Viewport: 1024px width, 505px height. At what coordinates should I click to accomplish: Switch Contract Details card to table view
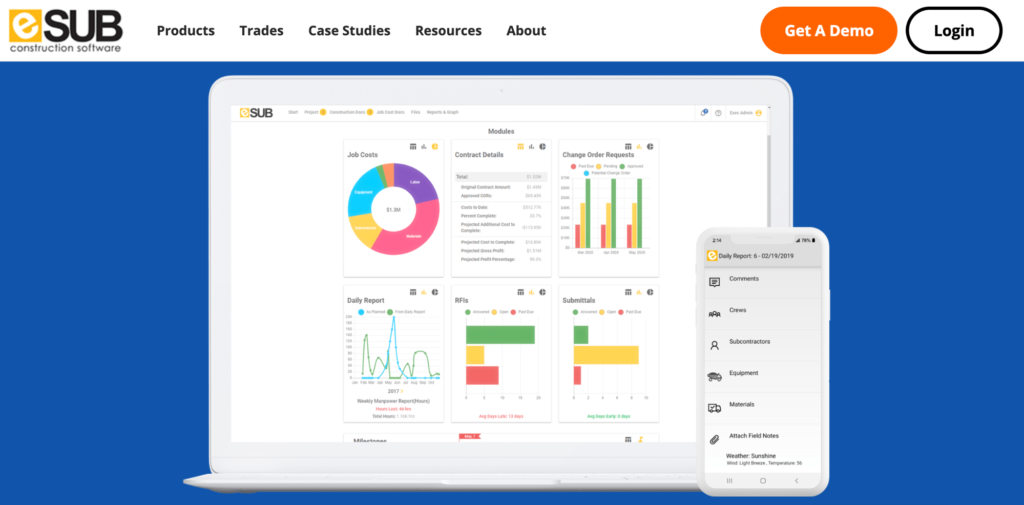pos(520,146)
